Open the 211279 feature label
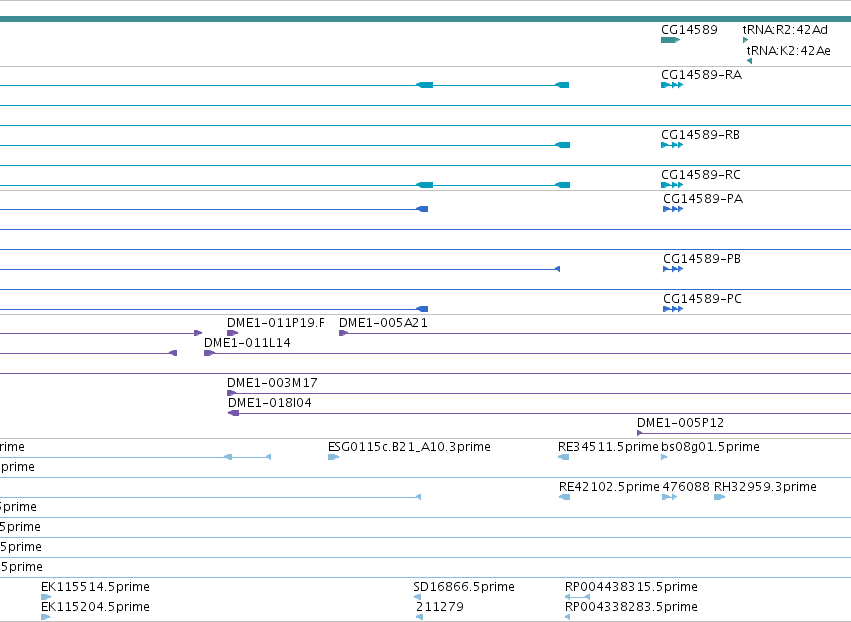The width and height of the screenshot is (851, 622). tap(440, 607)
